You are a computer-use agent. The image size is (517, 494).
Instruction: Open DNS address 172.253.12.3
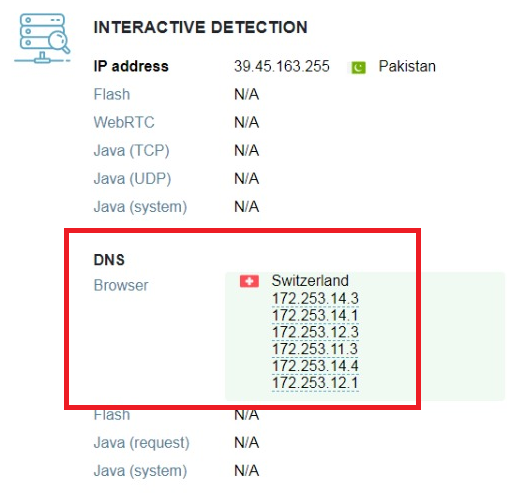pos(315,332)
